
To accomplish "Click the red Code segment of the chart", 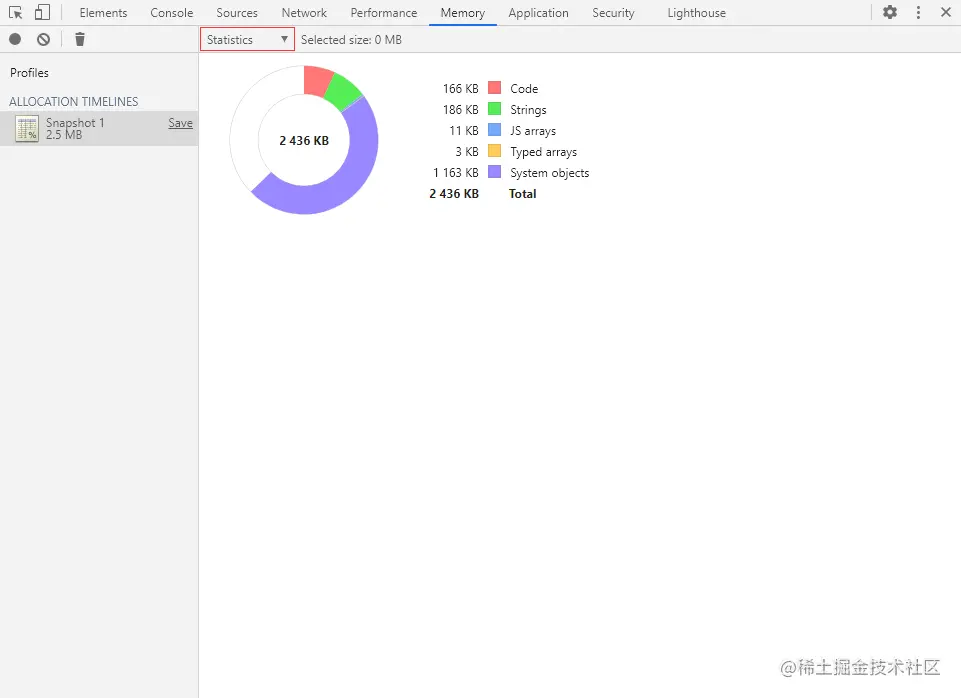I will pyautogui.click(x=317, y=81).
